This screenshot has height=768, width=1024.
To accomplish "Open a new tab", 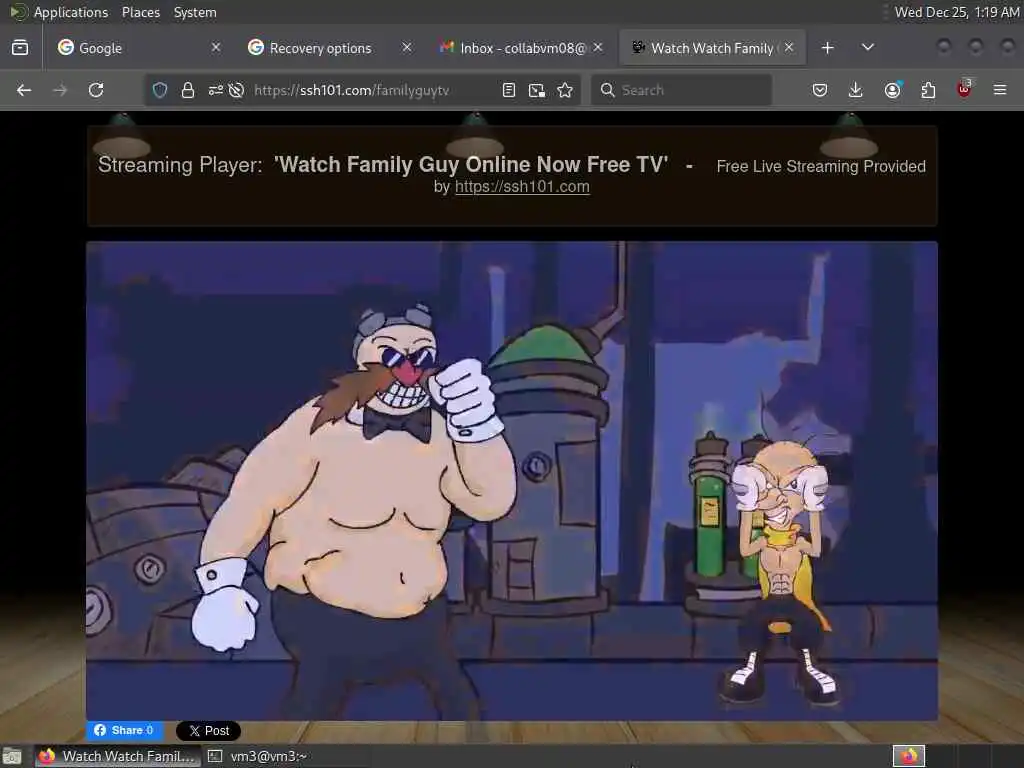I will (827, 48).
